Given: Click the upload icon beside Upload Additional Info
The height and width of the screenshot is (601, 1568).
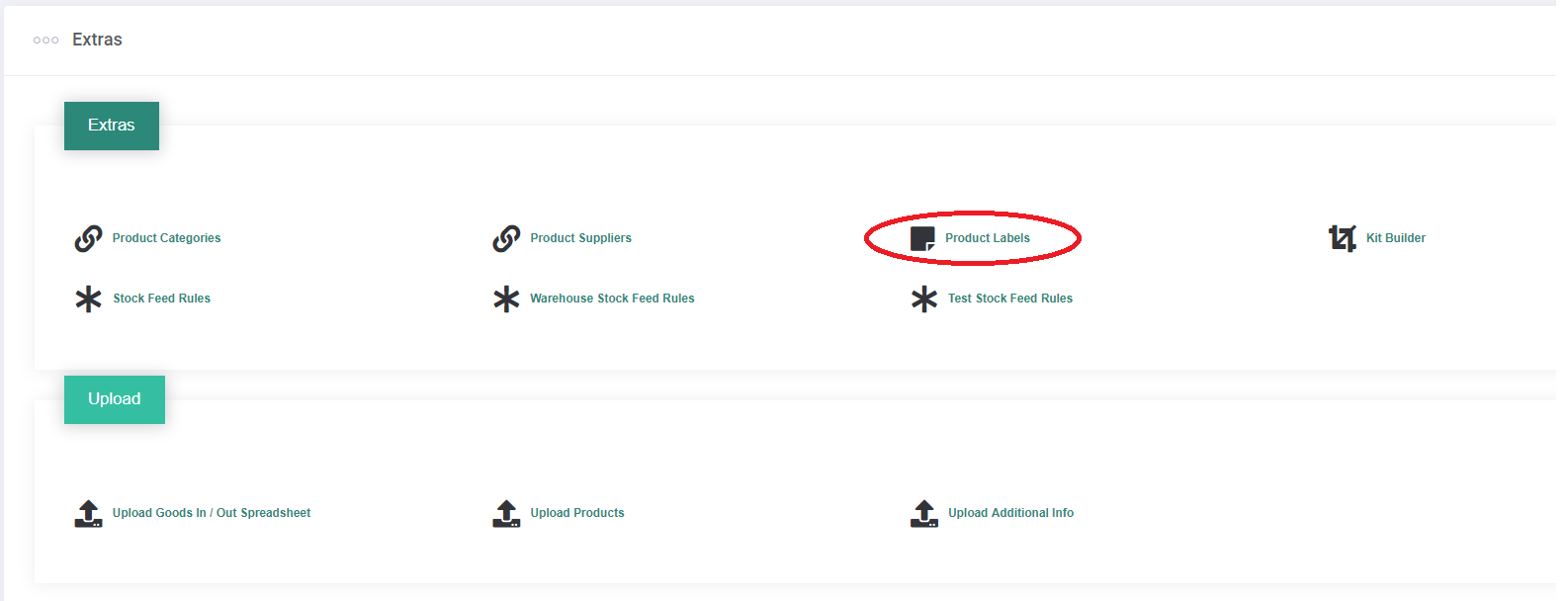Looking at the screenshot, I should 924,513.
